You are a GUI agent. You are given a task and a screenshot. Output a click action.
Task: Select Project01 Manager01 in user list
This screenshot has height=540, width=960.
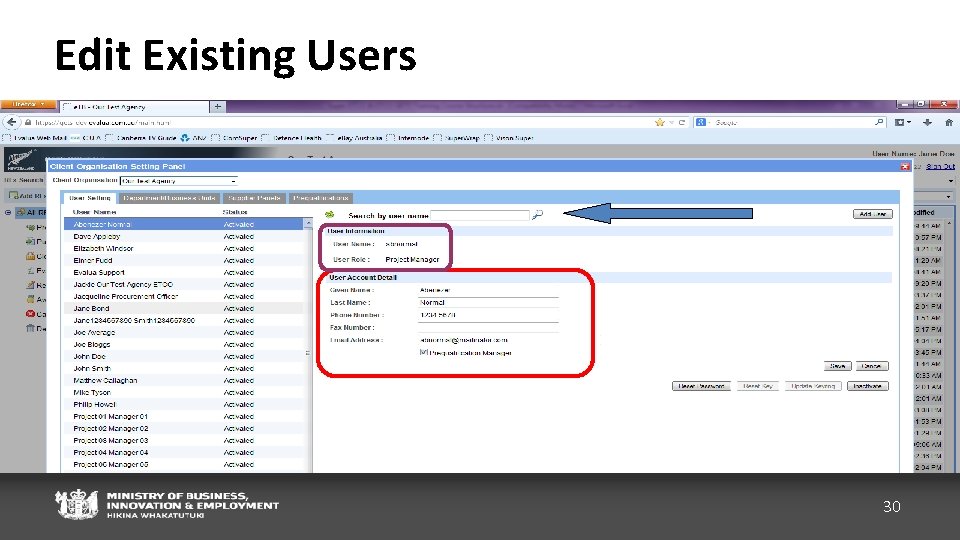[x=184, y=416]
